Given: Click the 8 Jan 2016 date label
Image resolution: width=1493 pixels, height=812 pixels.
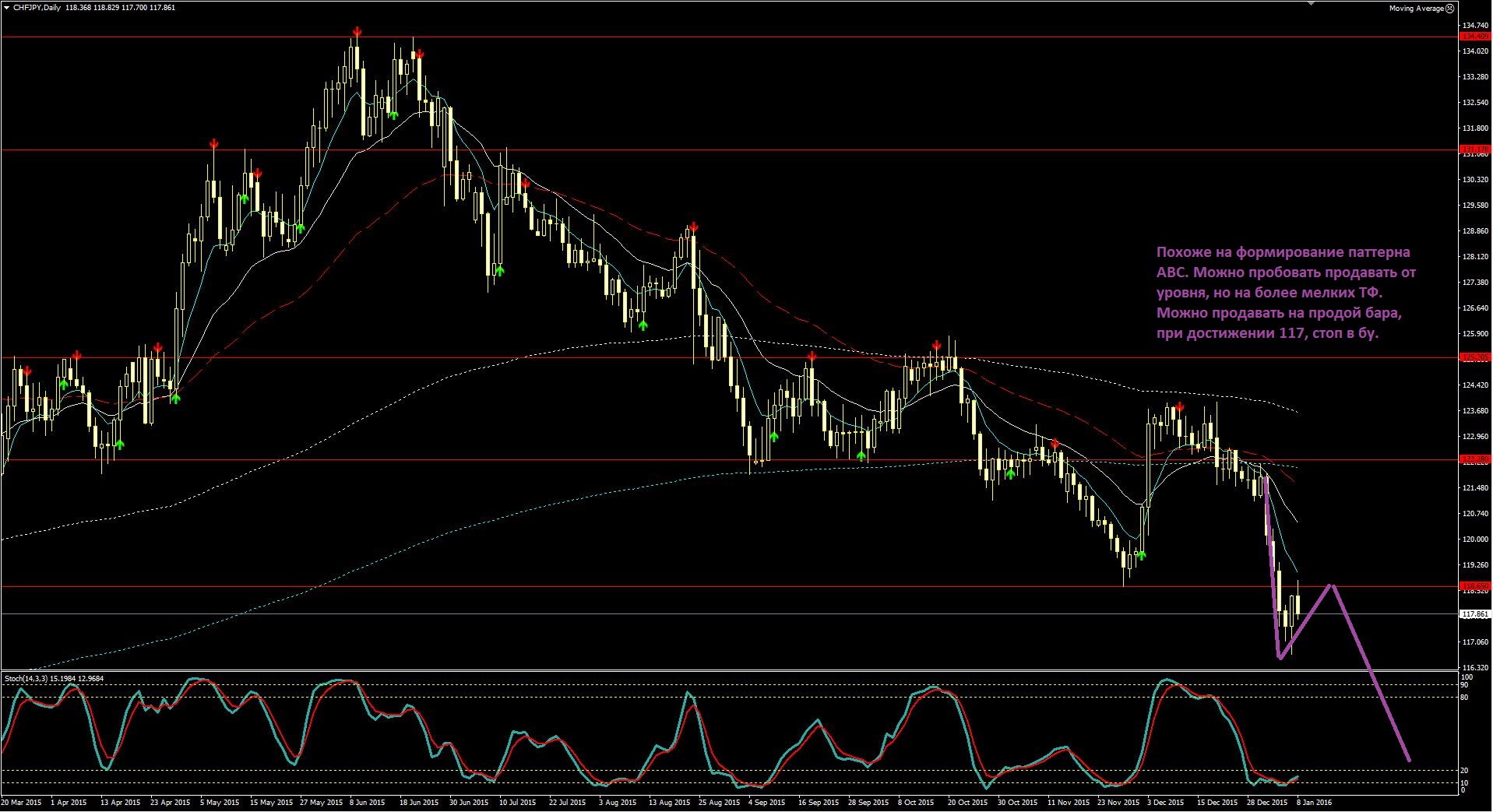Looking at the screenshot, I should click(1314, 802).
